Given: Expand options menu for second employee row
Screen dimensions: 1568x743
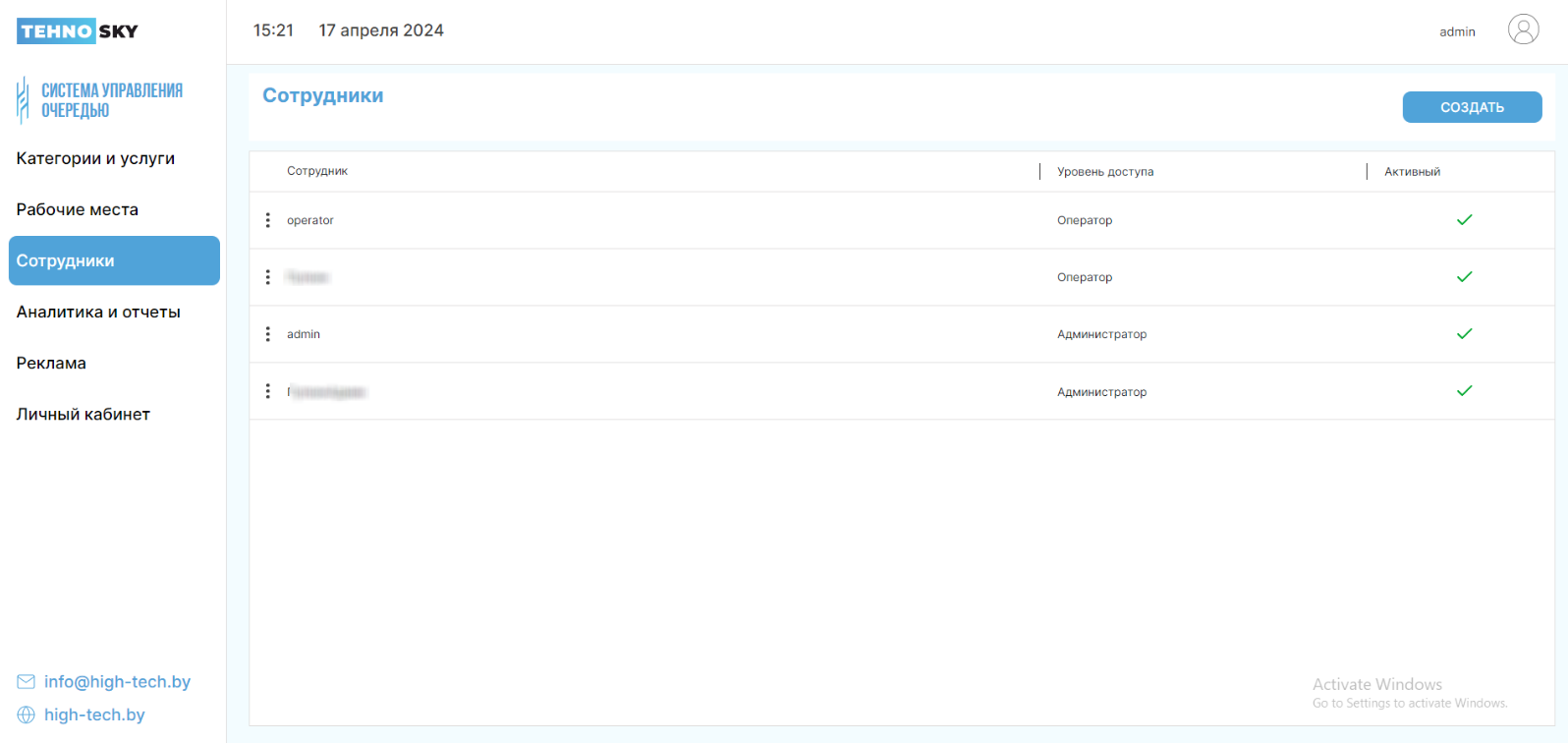Looking at the screenshot, I should 267,277.
